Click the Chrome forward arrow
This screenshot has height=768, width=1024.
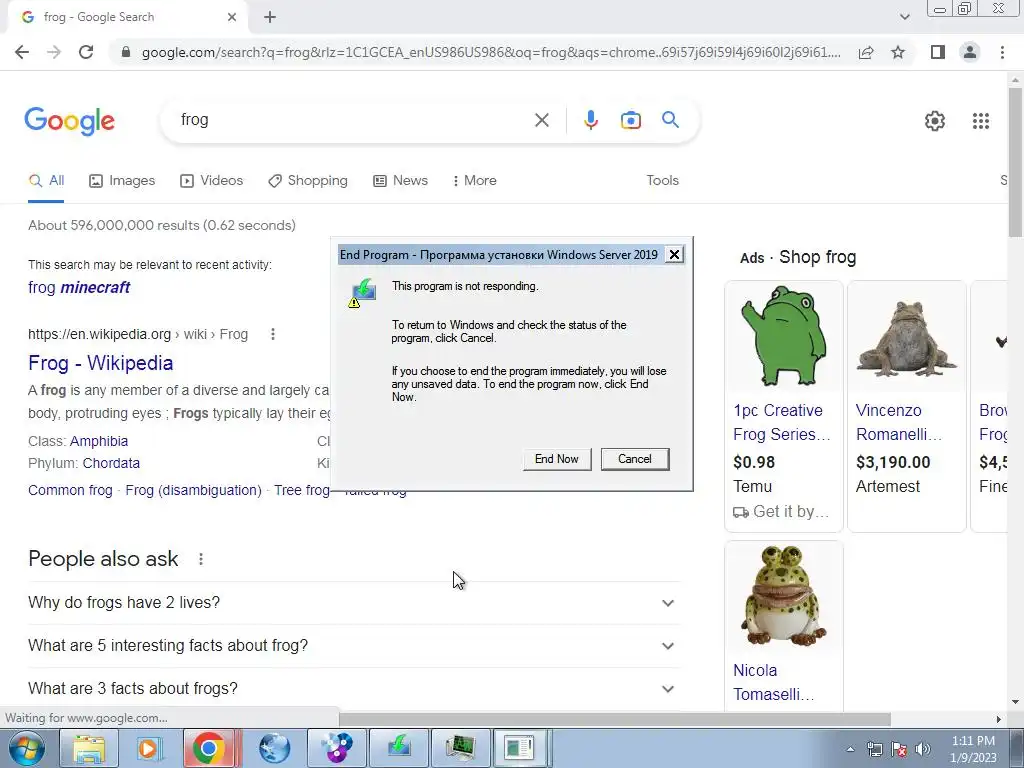click(x=54, y=52)
